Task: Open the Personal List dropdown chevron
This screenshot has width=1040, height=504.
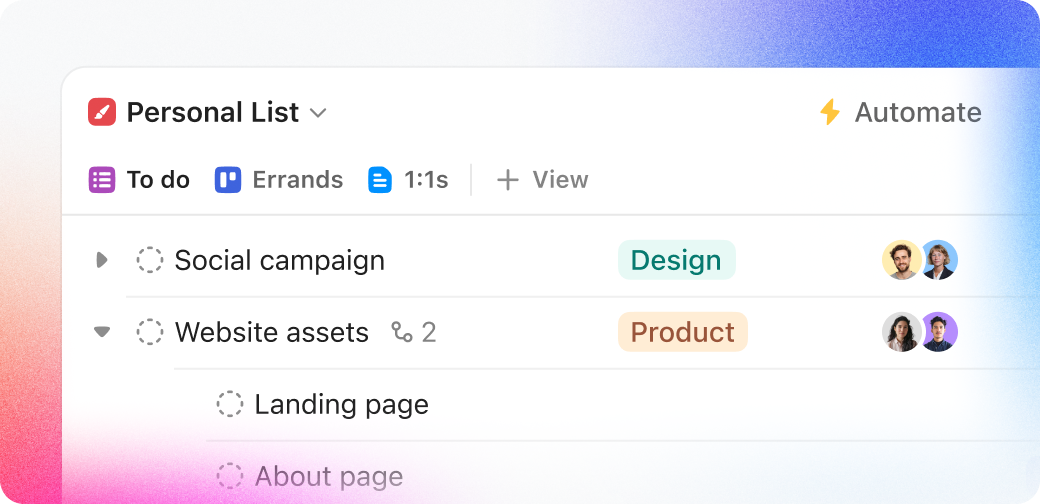Action: (318, 113)
